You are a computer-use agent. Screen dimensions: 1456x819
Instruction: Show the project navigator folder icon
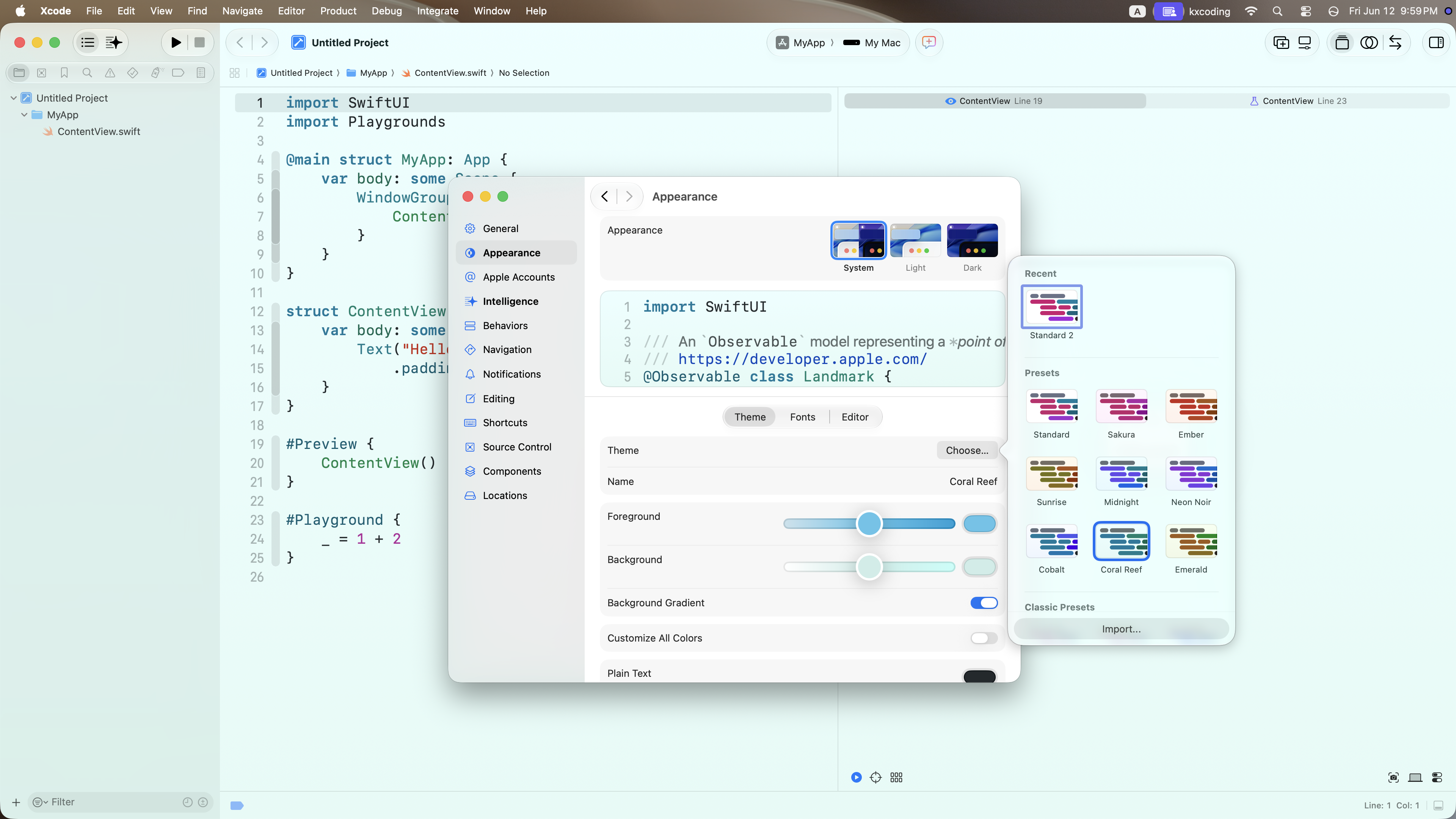click(19, 72)
